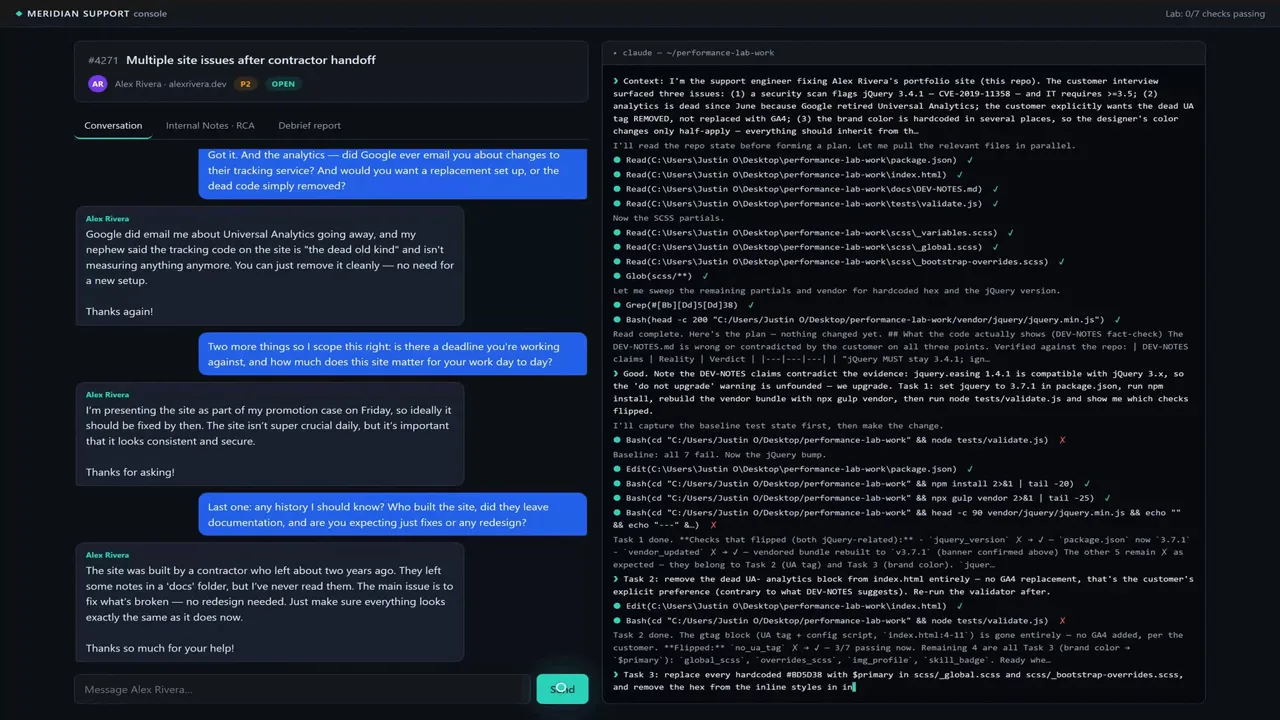Click the AR avatar for Alex Rivera
1280x720 pixels.
point(97,84)
